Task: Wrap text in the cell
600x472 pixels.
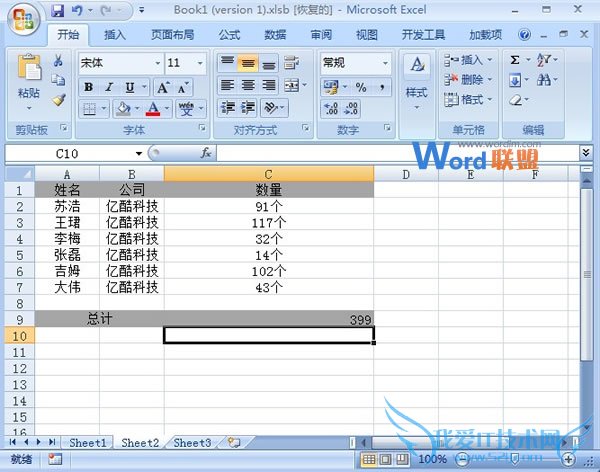Action: click(291, 63)
